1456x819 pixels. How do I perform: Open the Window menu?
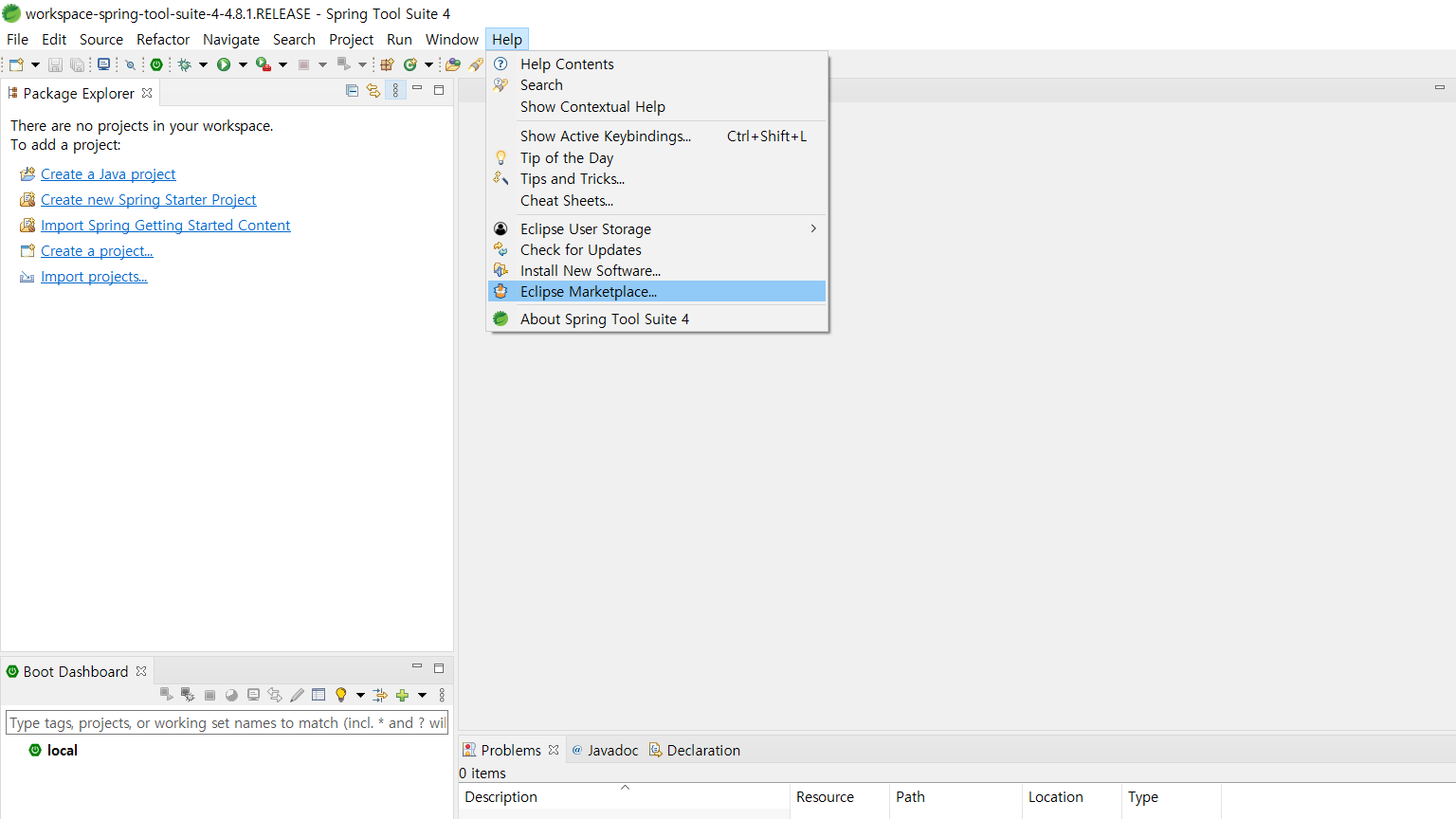click(x=452, y=39)
